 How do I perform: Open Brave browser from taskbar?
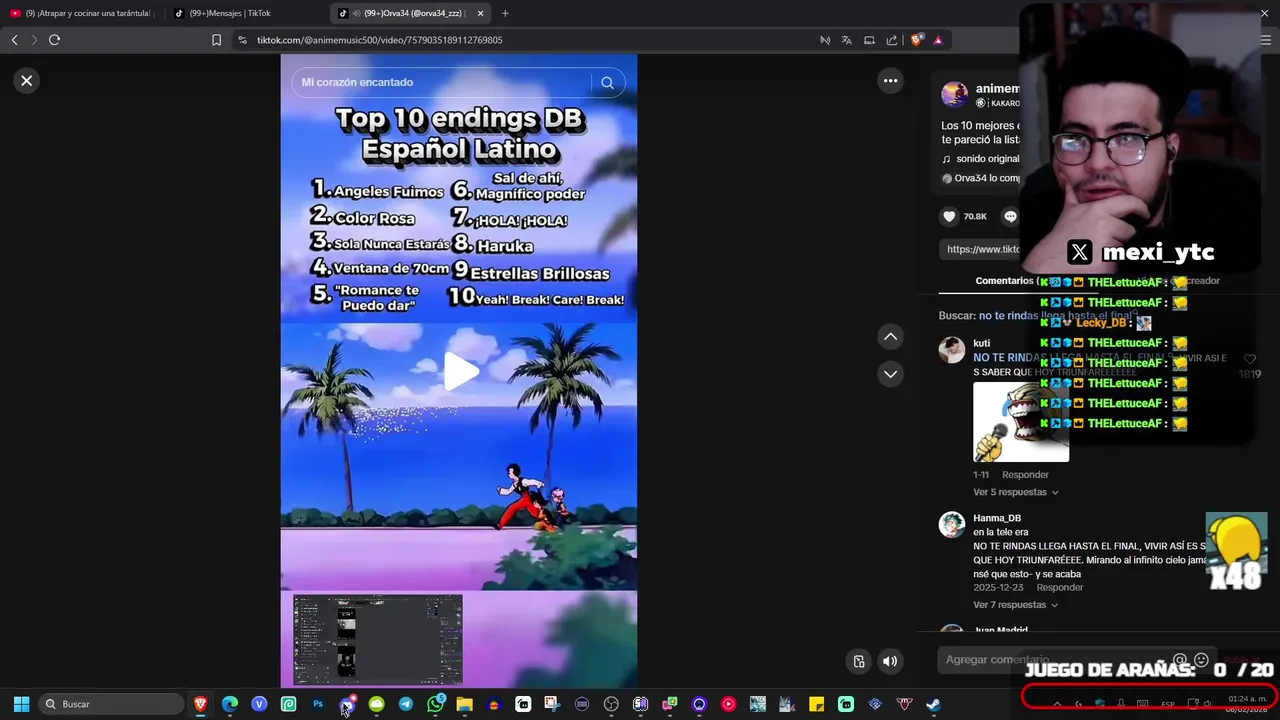click(x=200, y=704)
